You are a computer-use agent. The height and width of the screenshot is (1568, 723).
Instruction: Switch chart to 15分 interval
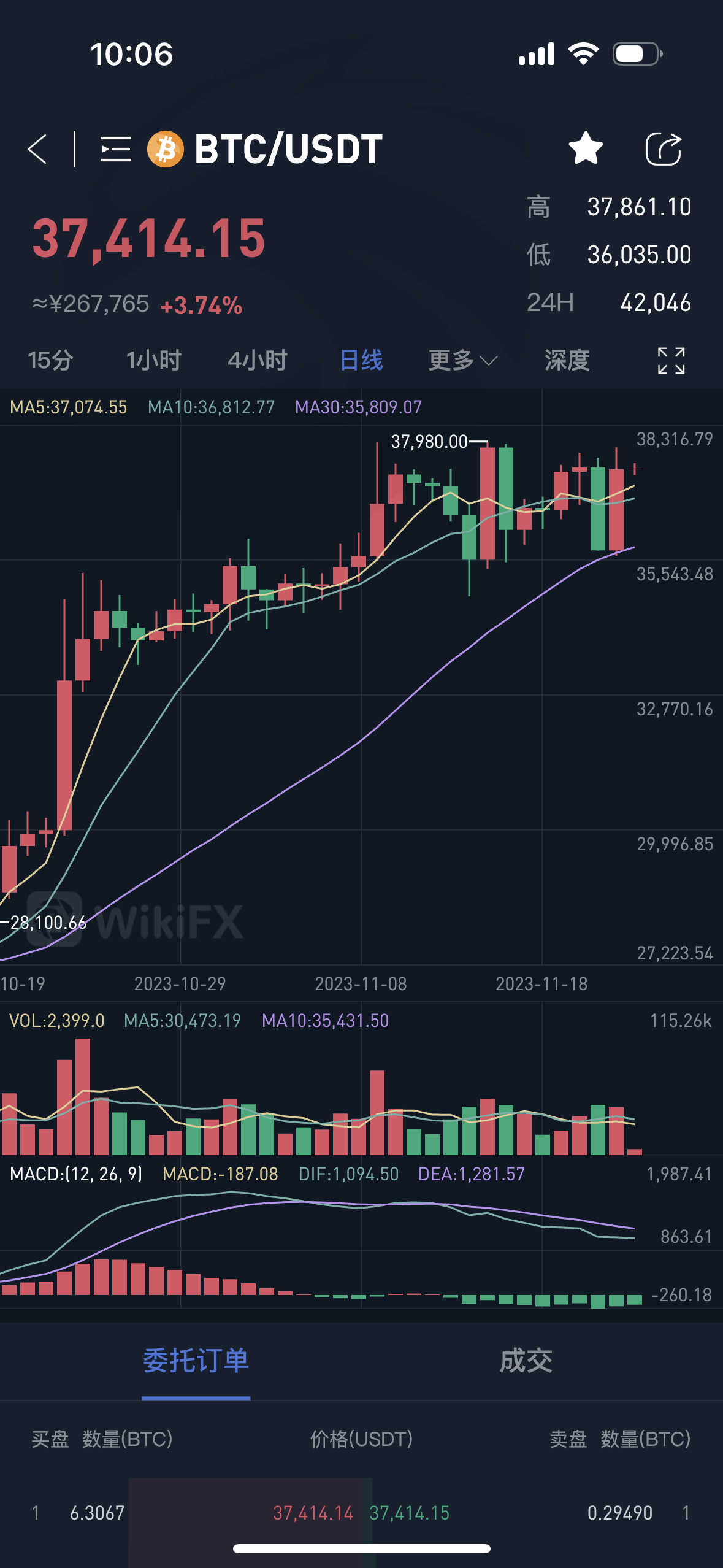[x=50, y=360]
